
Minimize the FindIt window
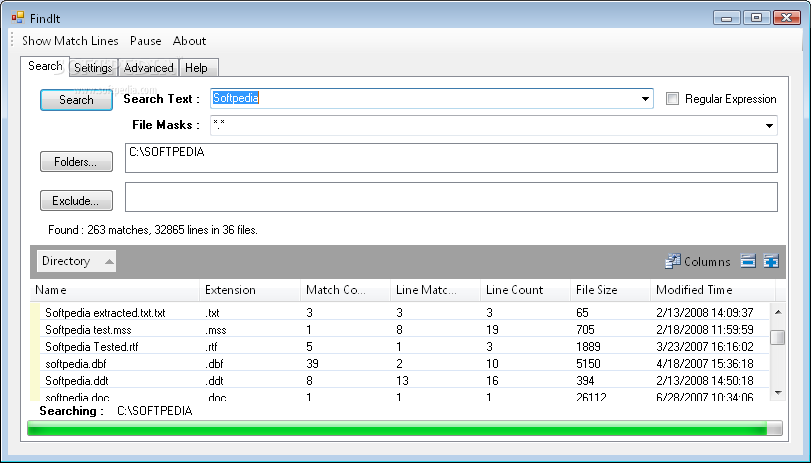(x=726, y=18)
